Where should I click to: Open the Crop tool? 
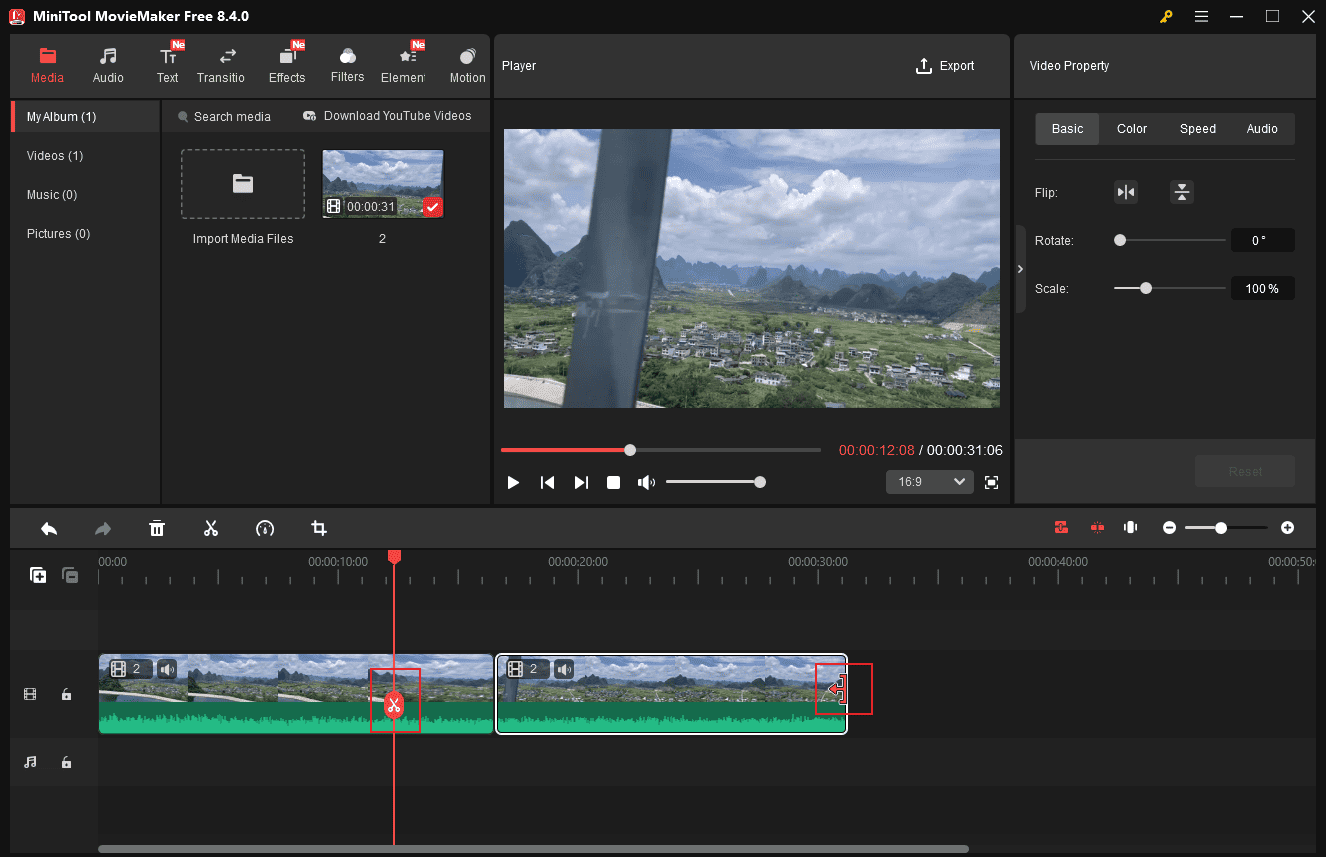(318, 527)
